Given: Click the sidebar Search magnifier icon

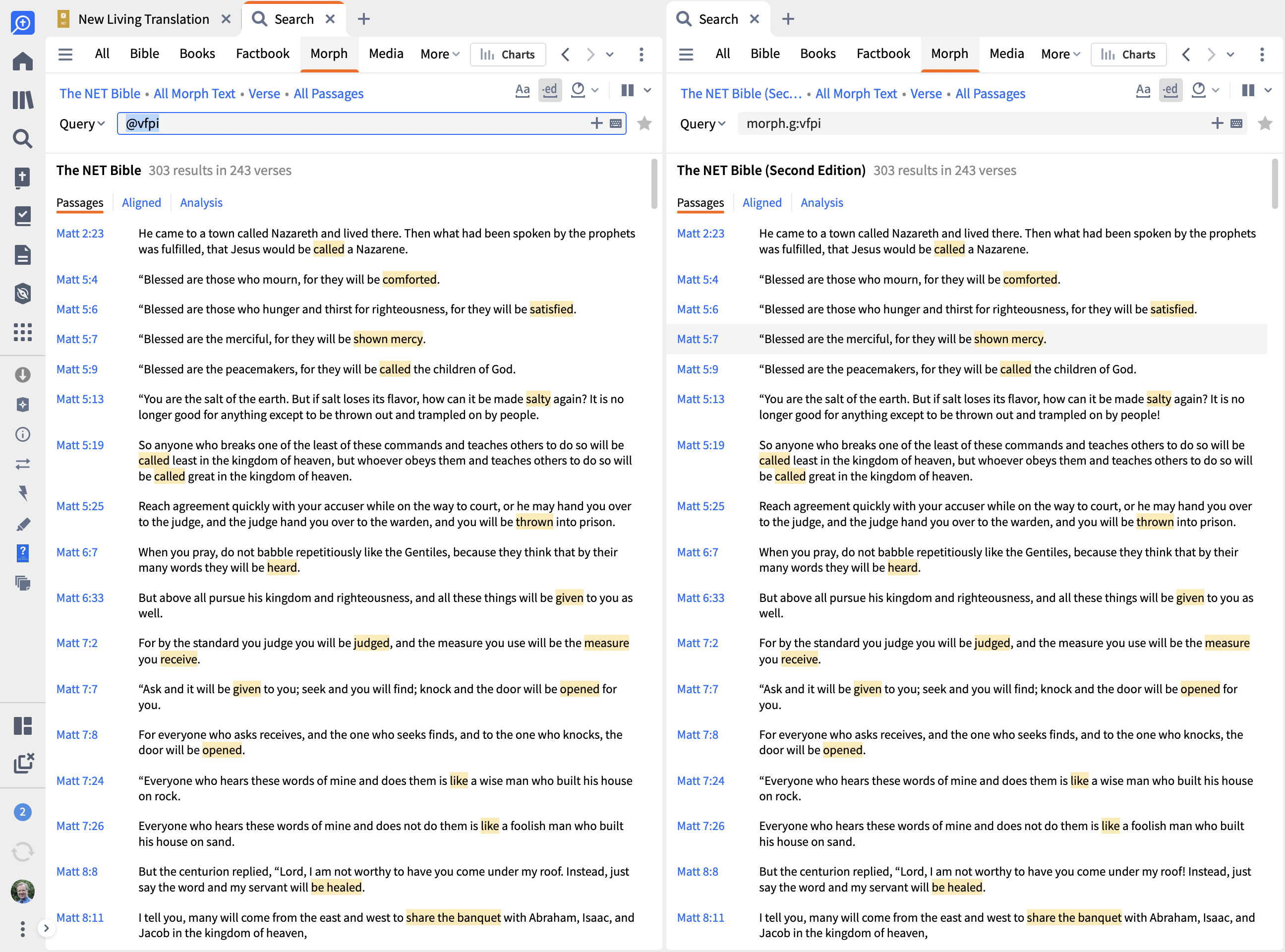Looking at the screenshot, I should pos(22,138).
